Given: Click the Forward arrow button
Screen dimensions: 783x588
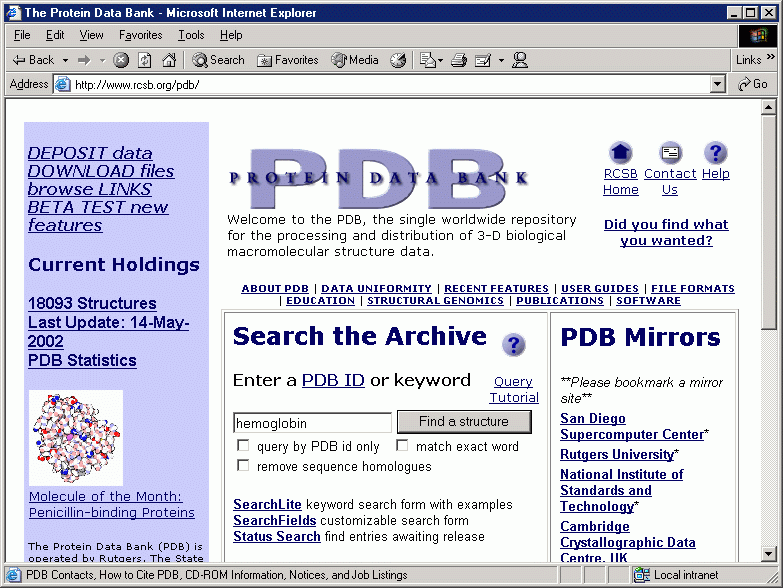Looking at the screenshot, I should pyautogui.click(x=84, y=60).
